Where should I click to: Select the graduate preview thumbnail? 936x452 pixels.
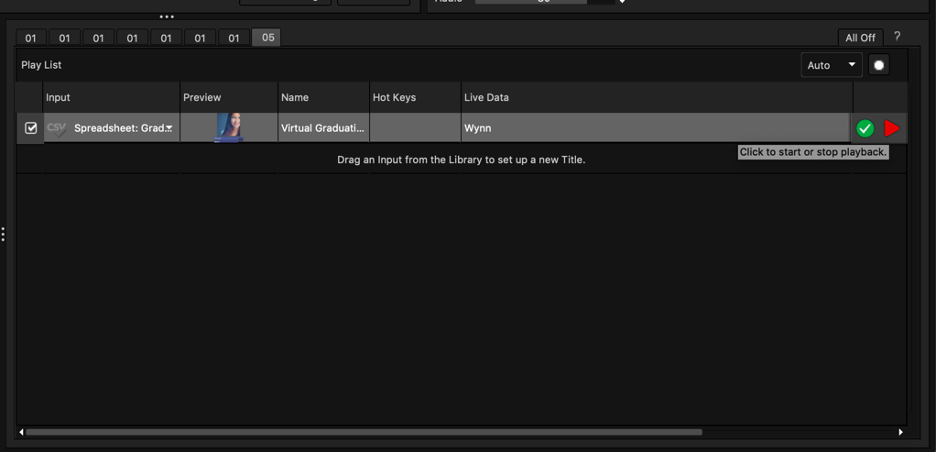click(x=229, y=128)
